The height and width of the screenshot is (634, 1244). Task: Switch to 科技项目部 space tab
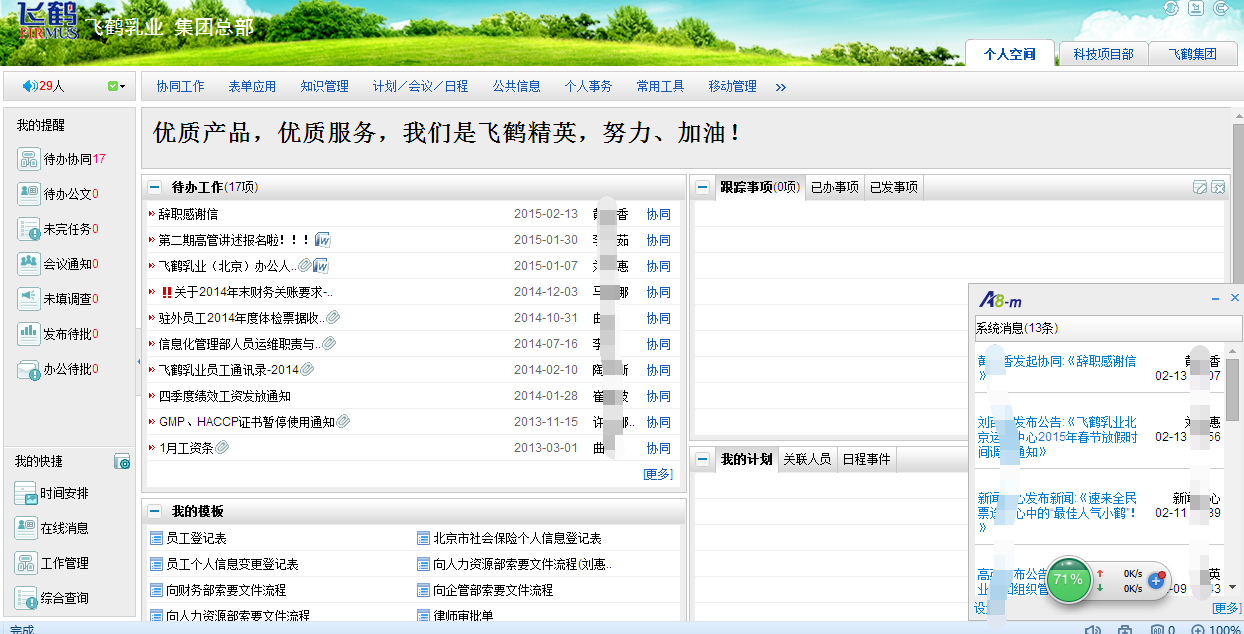pos(1103,55)
